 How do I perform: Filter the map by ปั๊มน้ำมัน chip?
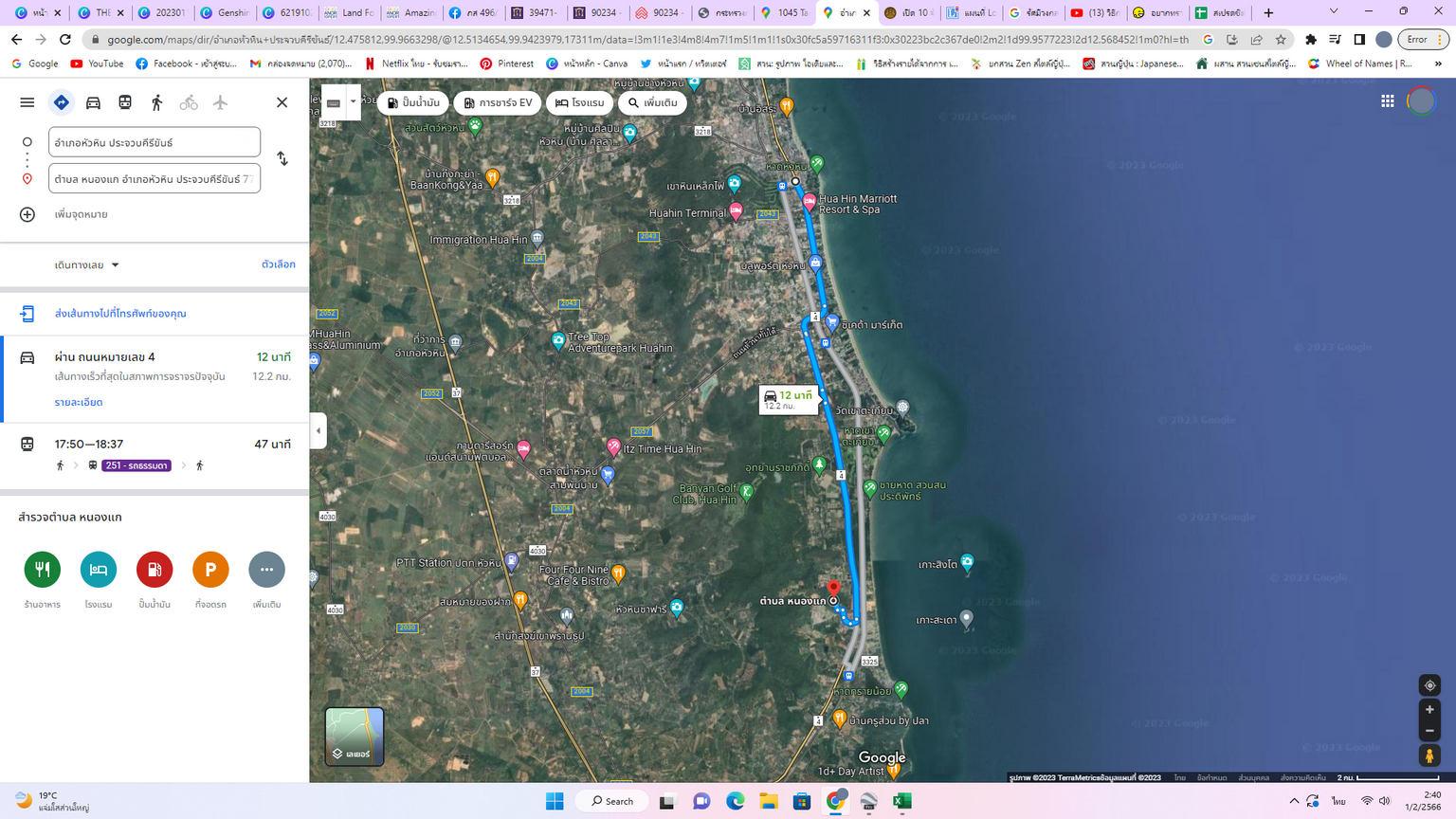[412, 102]
